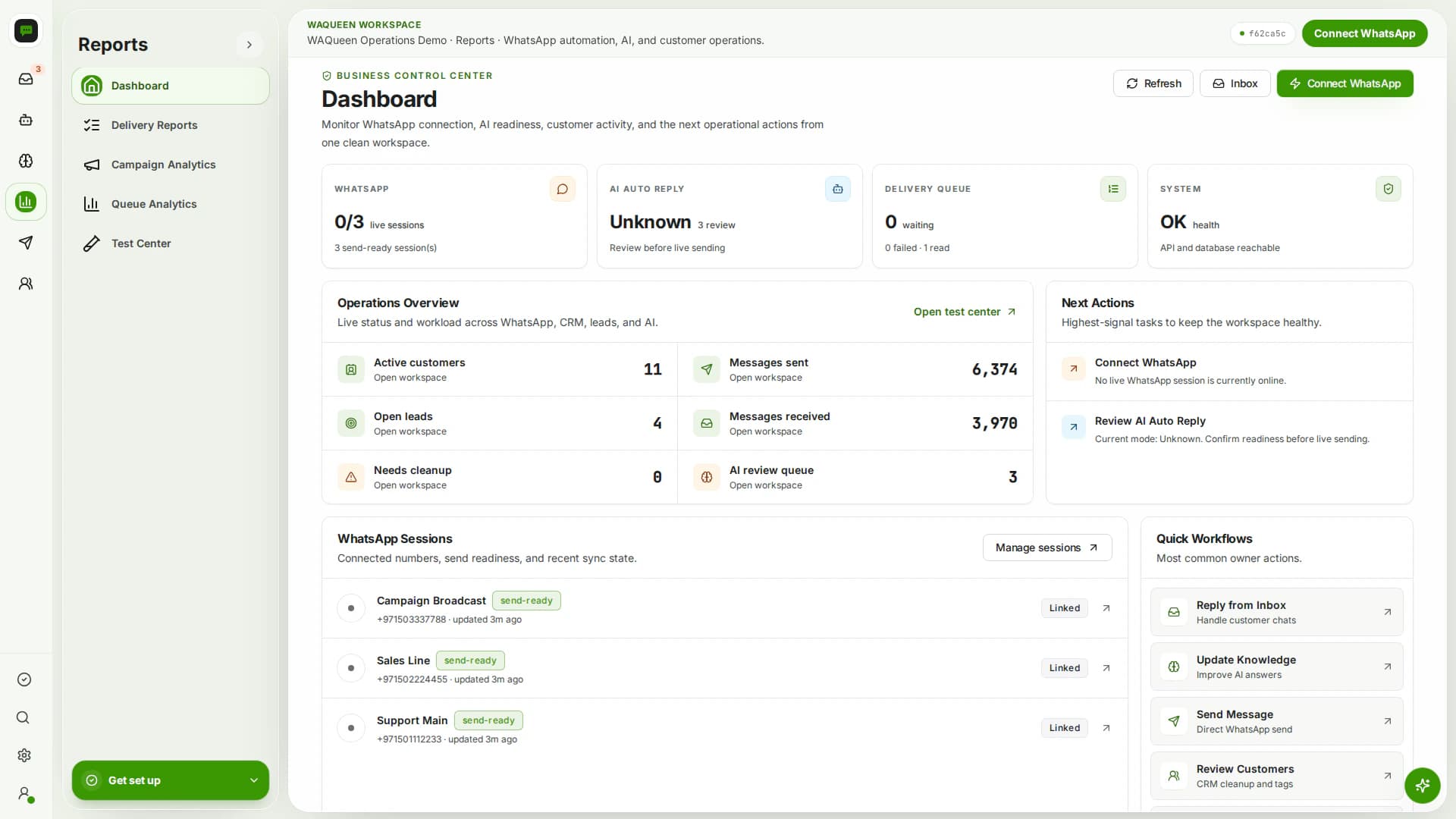Click the Review AI Auto Reply arrow icon

(1074, 427)
